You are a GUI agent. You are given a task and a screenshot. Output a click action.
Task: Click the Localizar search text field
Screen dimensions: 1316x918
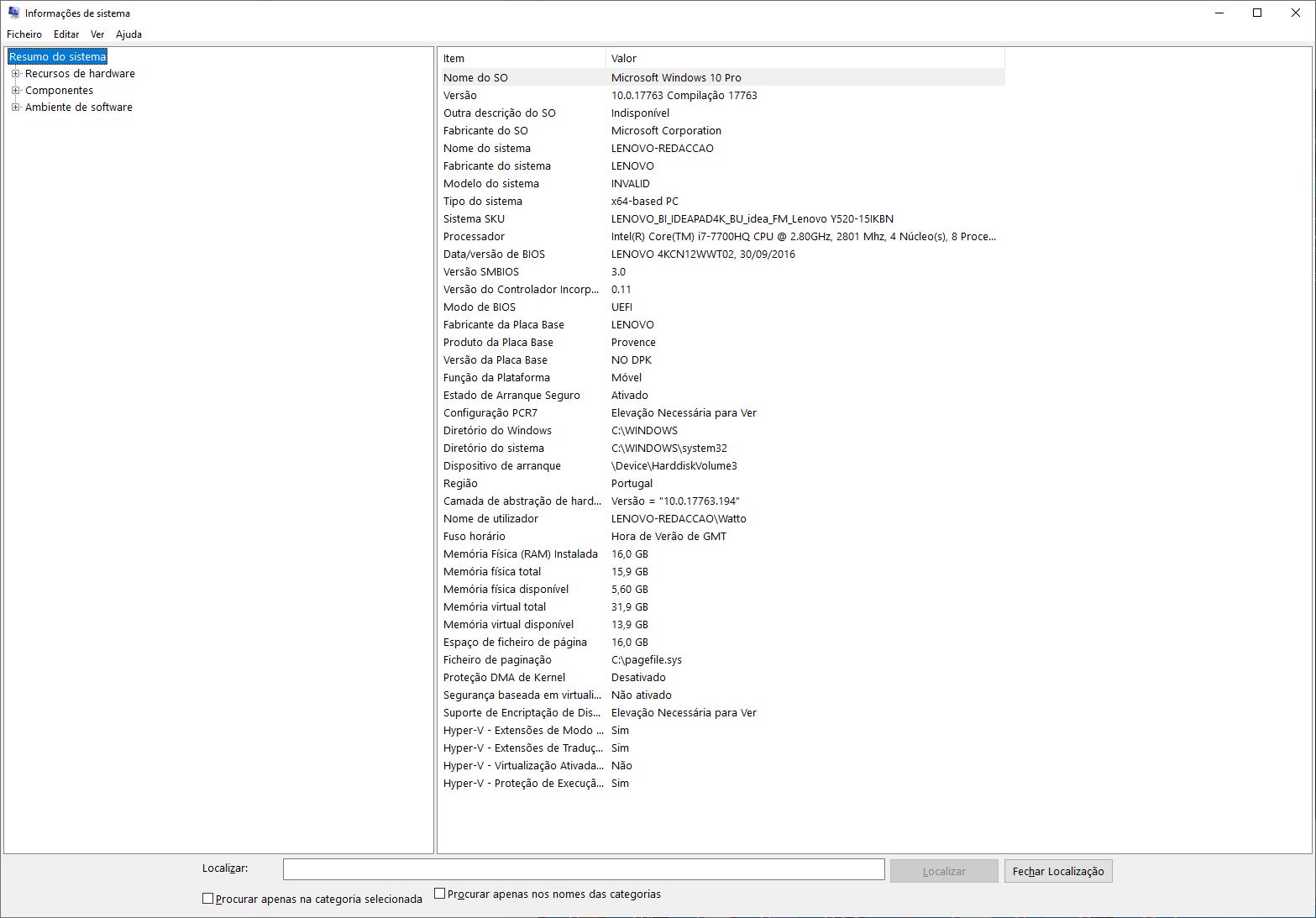point(583,870)
